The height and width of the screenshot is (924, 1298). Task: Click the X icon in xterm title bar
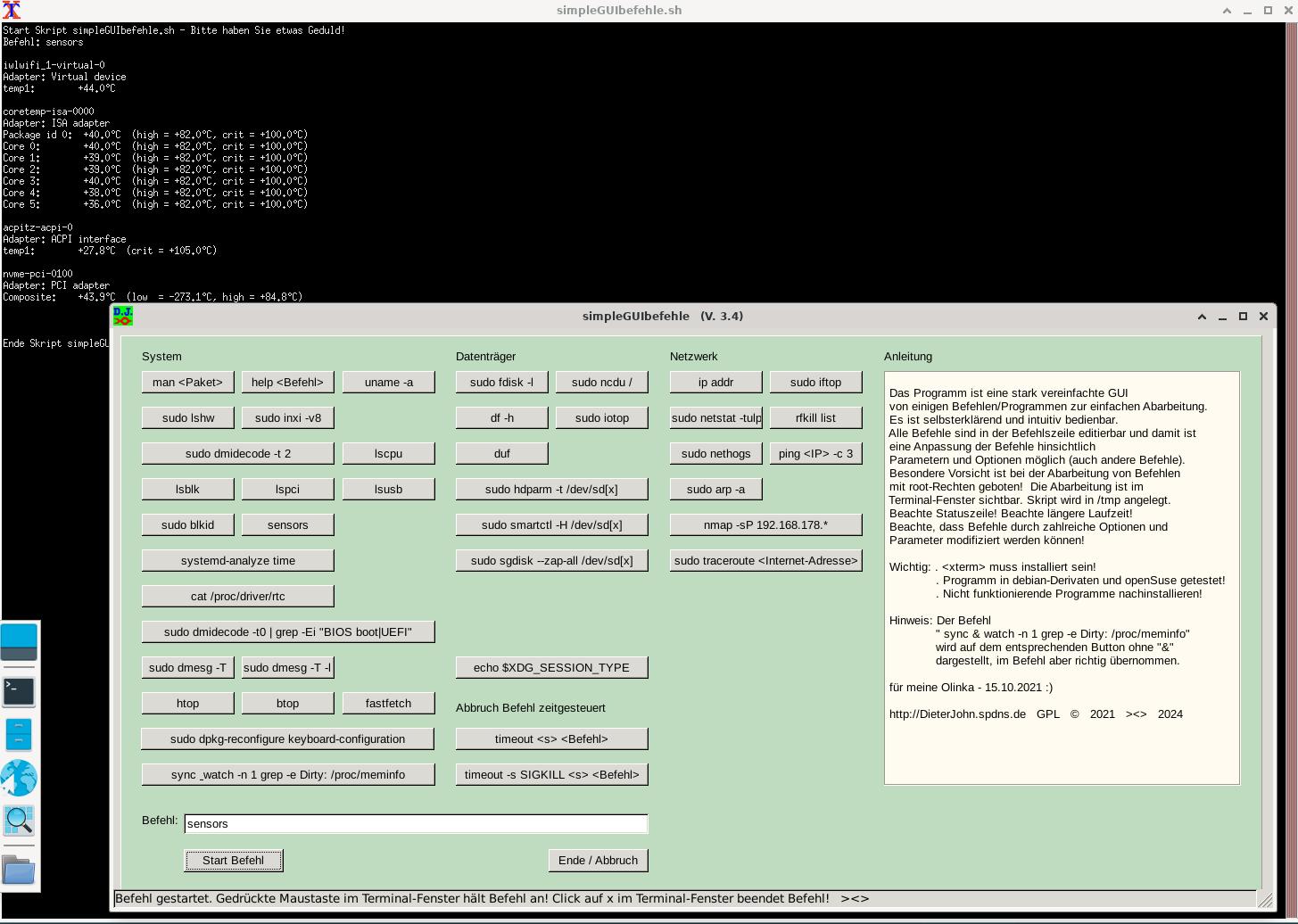(11, 11)
